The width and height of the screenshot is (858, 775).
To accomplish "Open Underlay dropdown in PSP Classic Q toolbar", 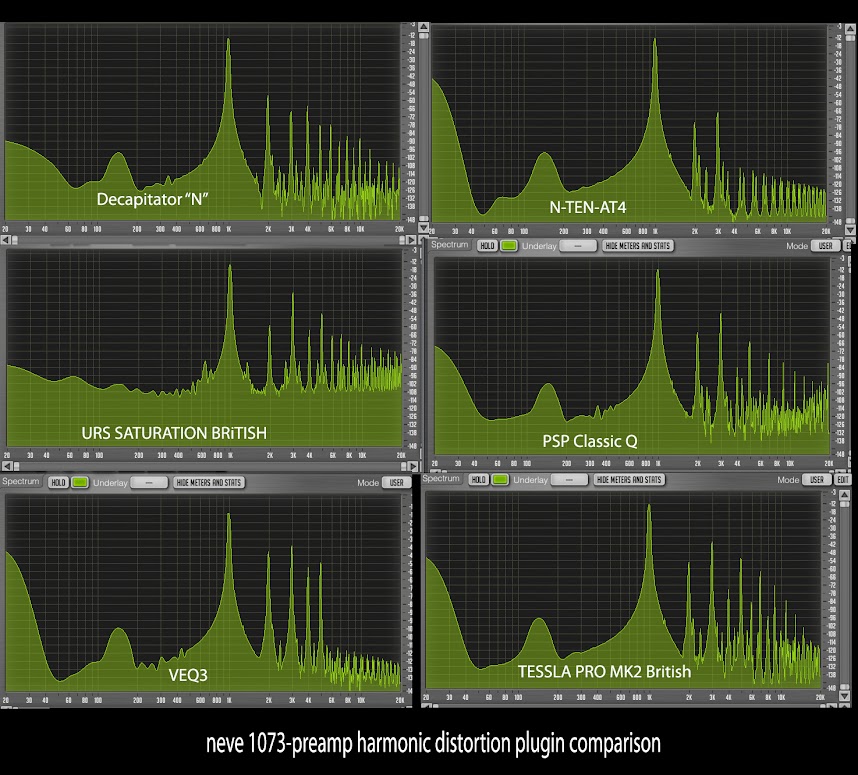I will point(578,246).
